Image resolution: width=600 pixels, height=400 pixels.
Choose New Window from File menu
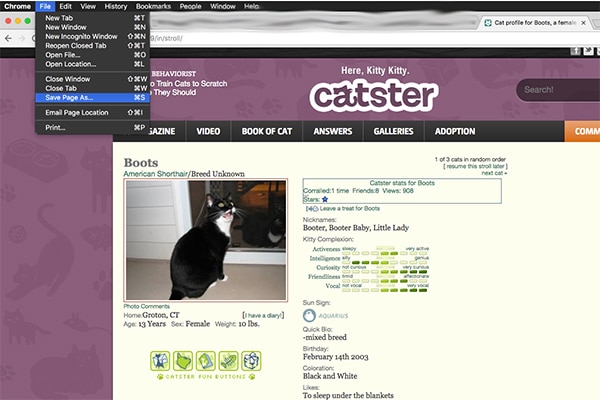(92, 27)
